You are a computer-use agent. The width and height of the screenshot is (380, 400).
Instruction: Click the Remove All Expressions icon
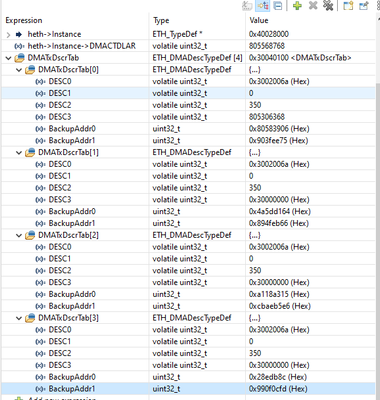coord(328,6)
